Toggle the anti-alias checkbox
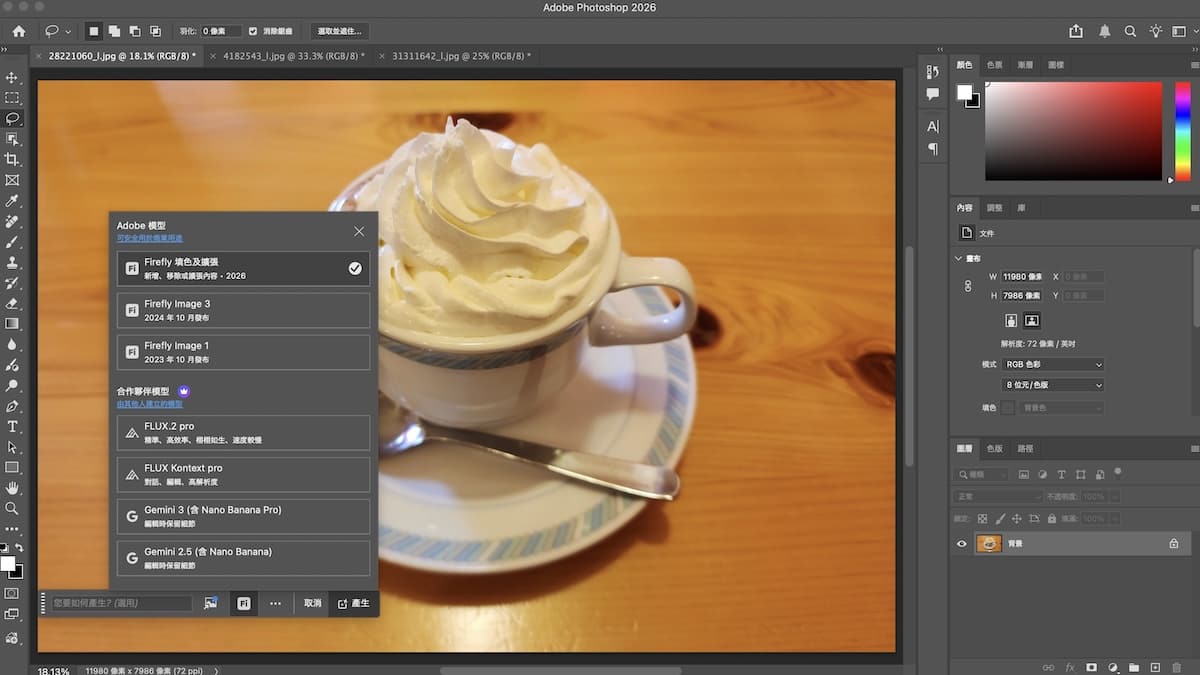Image resolution: width=1200 pixels, height=675 pixels. (253, 31)
